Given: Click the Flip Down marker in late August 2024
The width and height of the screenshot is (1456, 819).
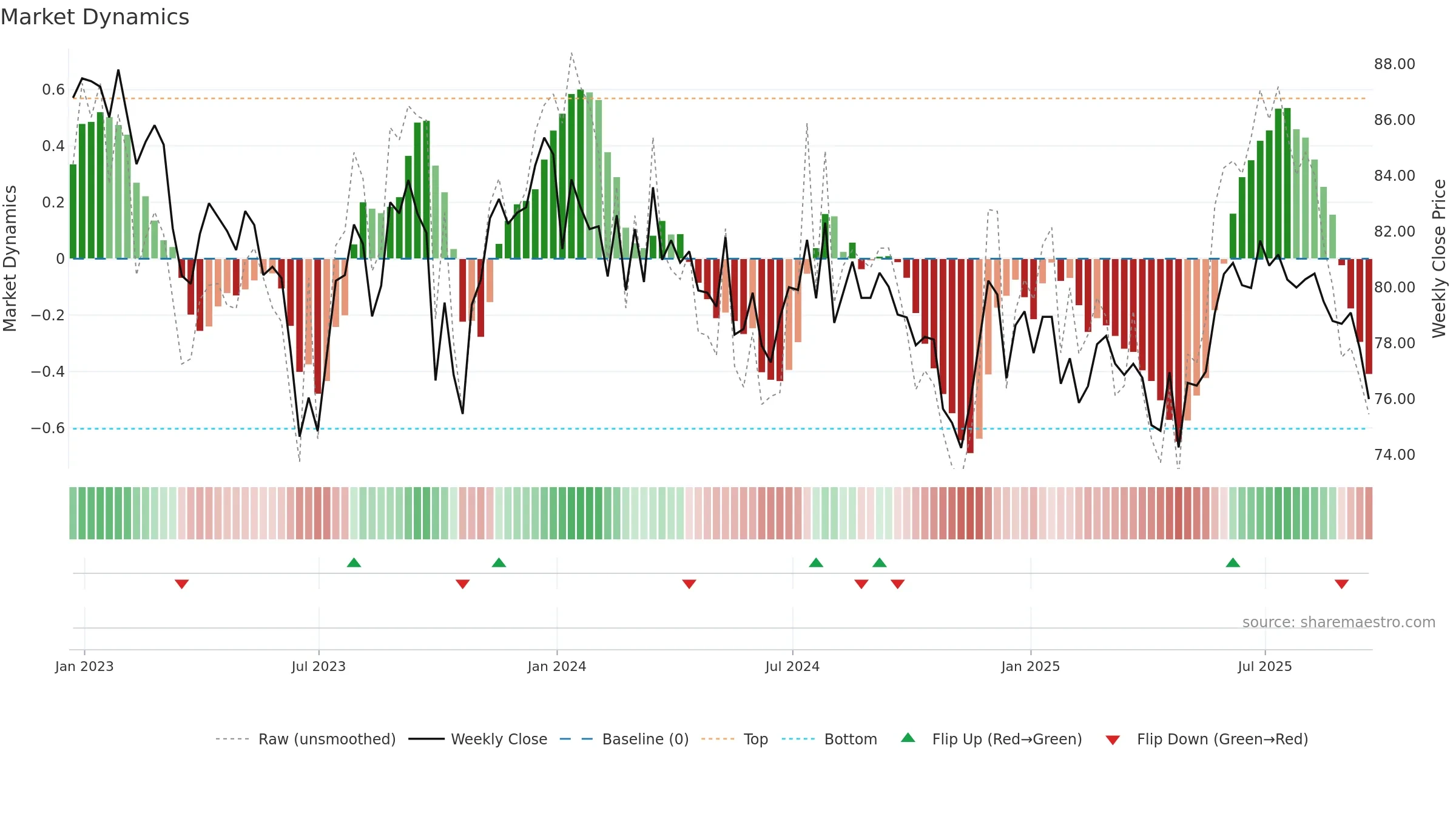Looking at the screenshot, I should tap(861, 584).
